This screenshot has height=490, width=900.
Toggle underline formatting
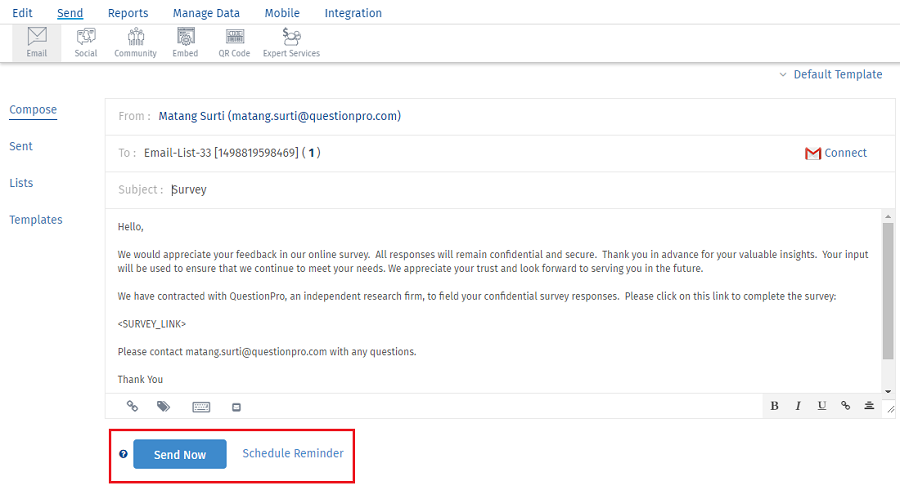tap(822, 406)
